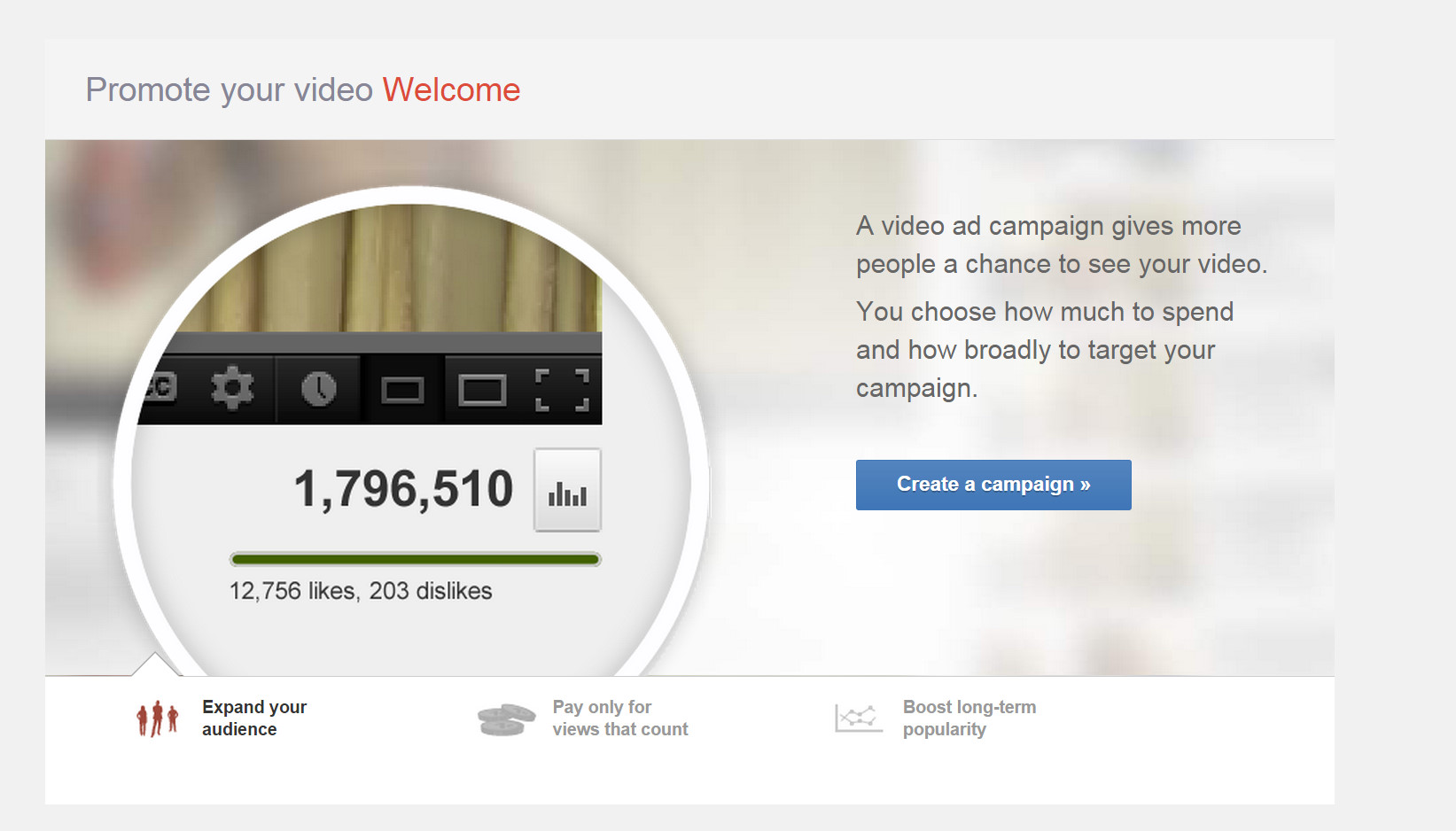The width and height of the screenshot is (1456, 831).
Task: Click the settings gear icon in player
Action: [x=232, y=388]
